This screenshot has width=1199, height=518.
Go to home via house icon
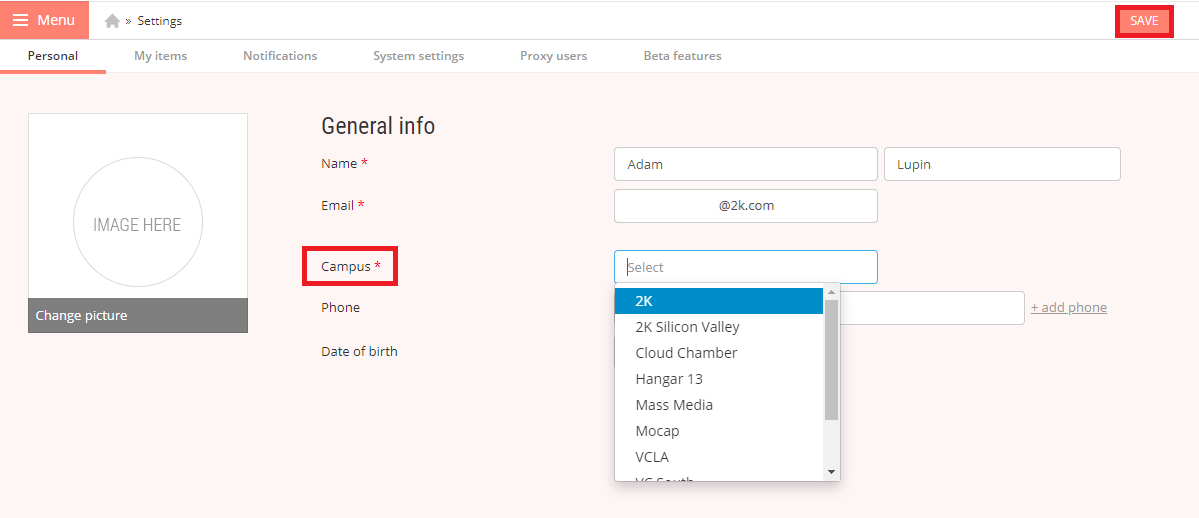pyautogui.click(x=112, y=21)
